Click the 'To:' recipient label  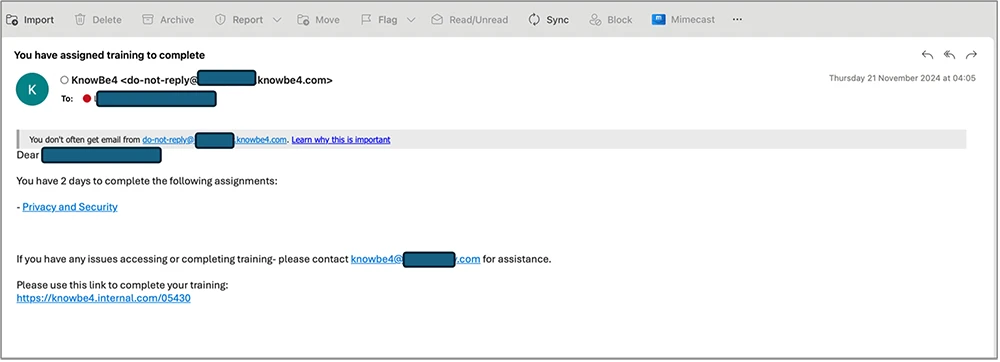[67, 99]
